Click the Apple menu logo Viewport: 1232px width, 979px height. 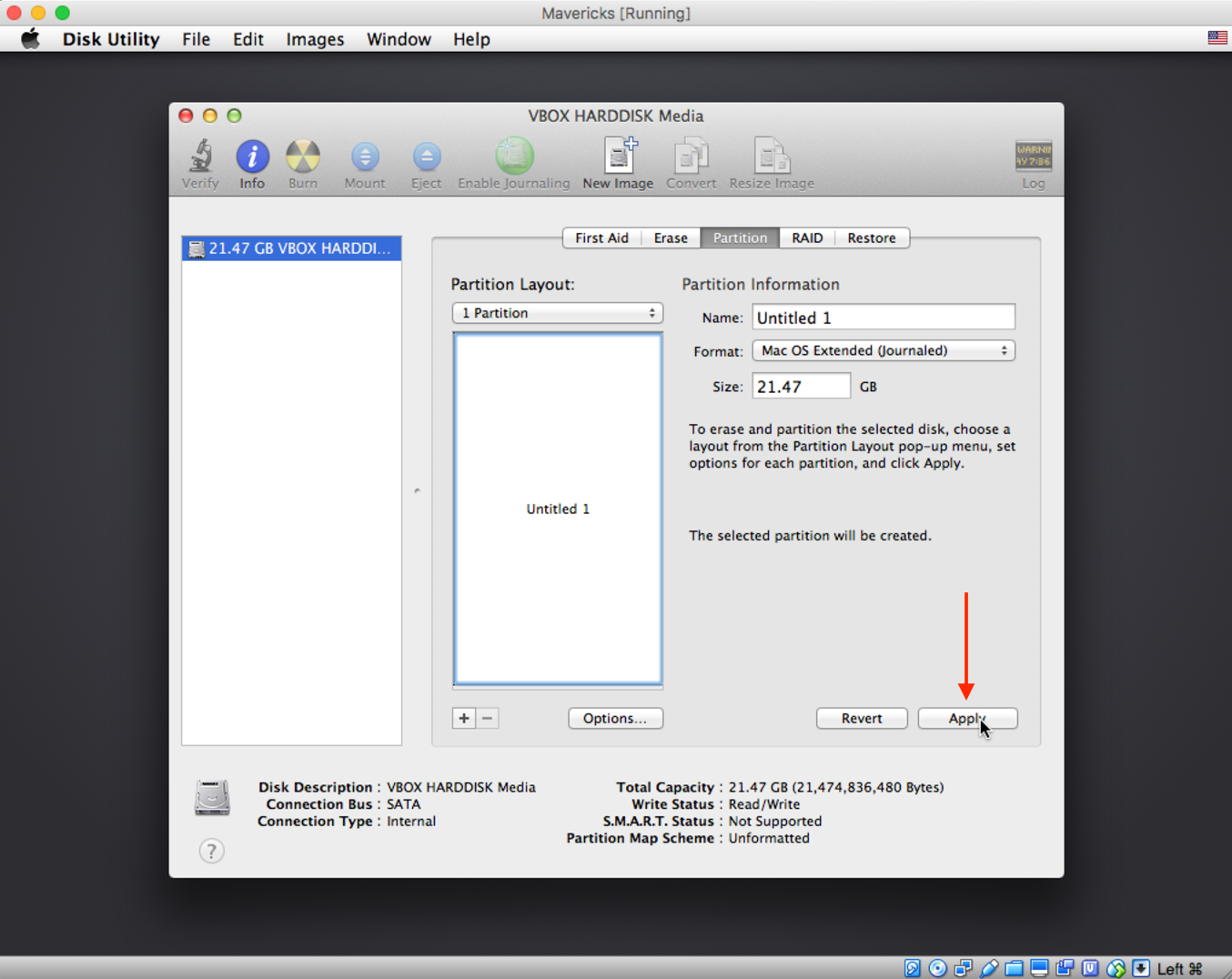pos(31,39)
